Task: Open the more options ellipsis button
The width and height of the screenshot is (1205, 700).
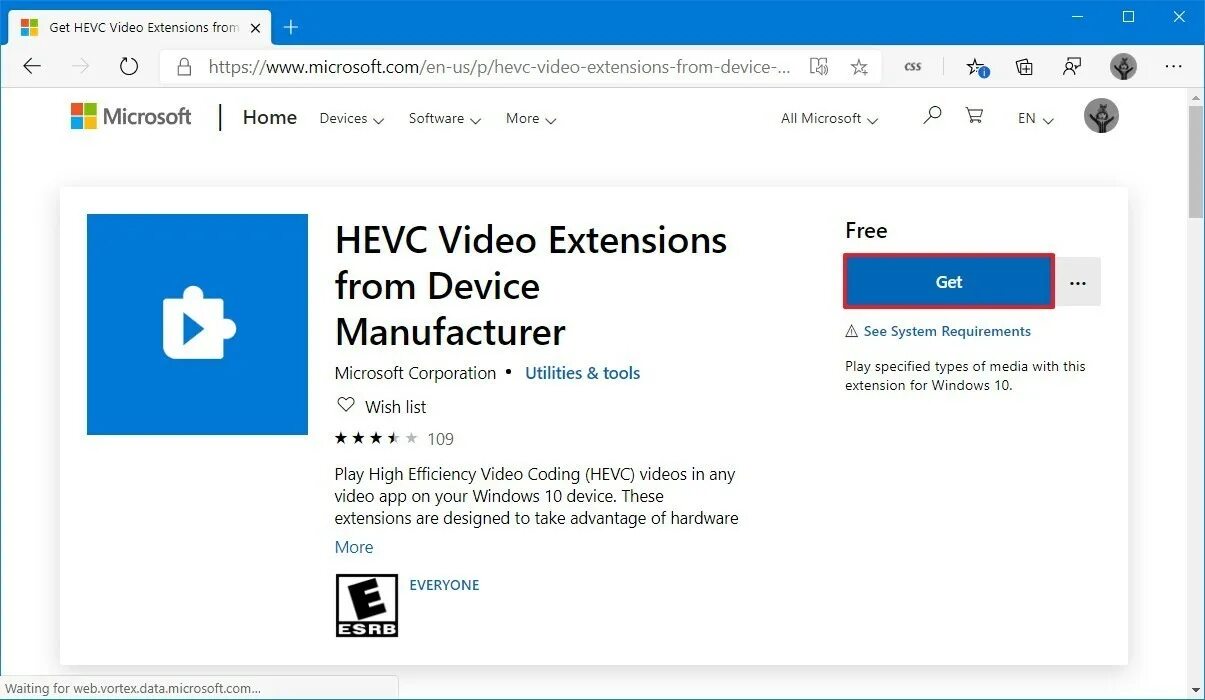Action: [1078, 282]
